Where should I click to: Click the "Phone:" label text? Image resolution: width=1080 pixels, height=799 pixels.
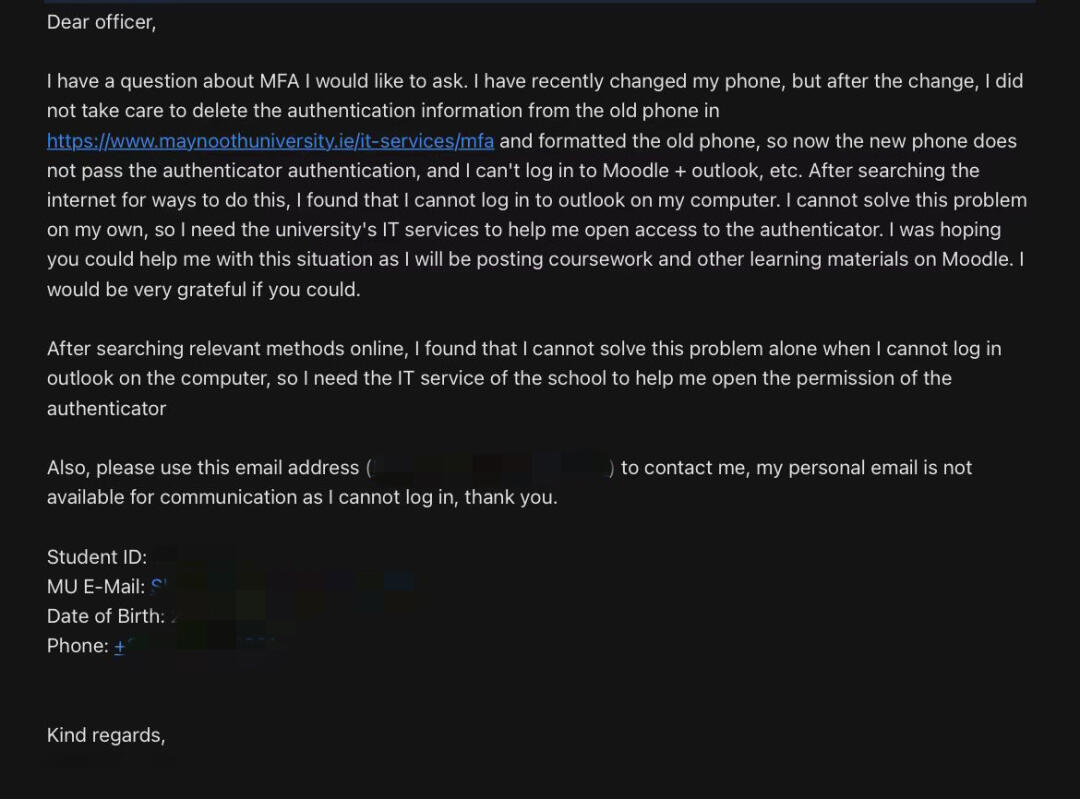pos(77,646)
